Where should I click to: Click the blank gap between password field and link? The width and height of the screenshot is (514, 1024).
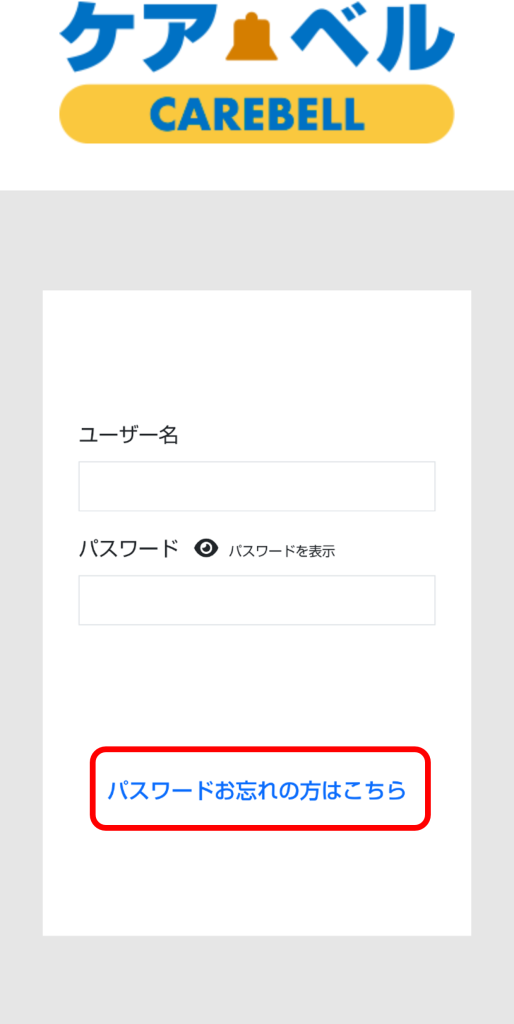coord(257,684)
